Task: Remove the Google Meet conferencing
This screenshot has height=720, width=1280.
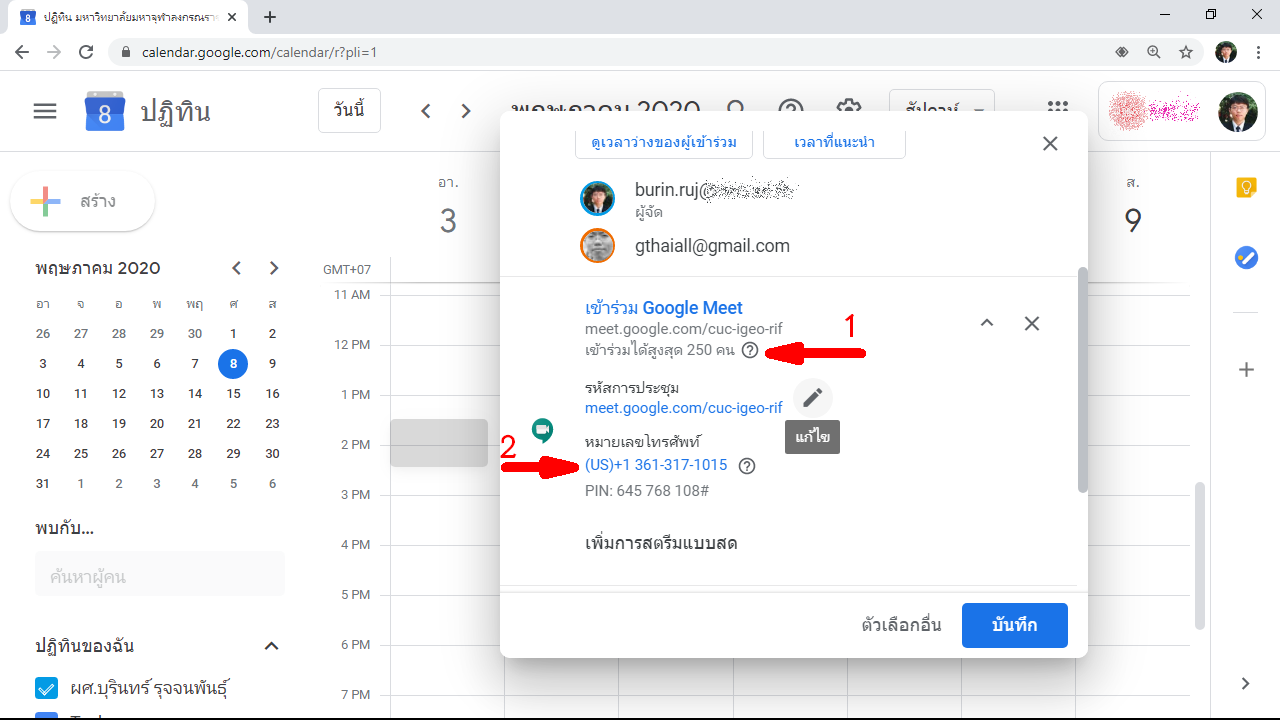Action: [1032, 323]
